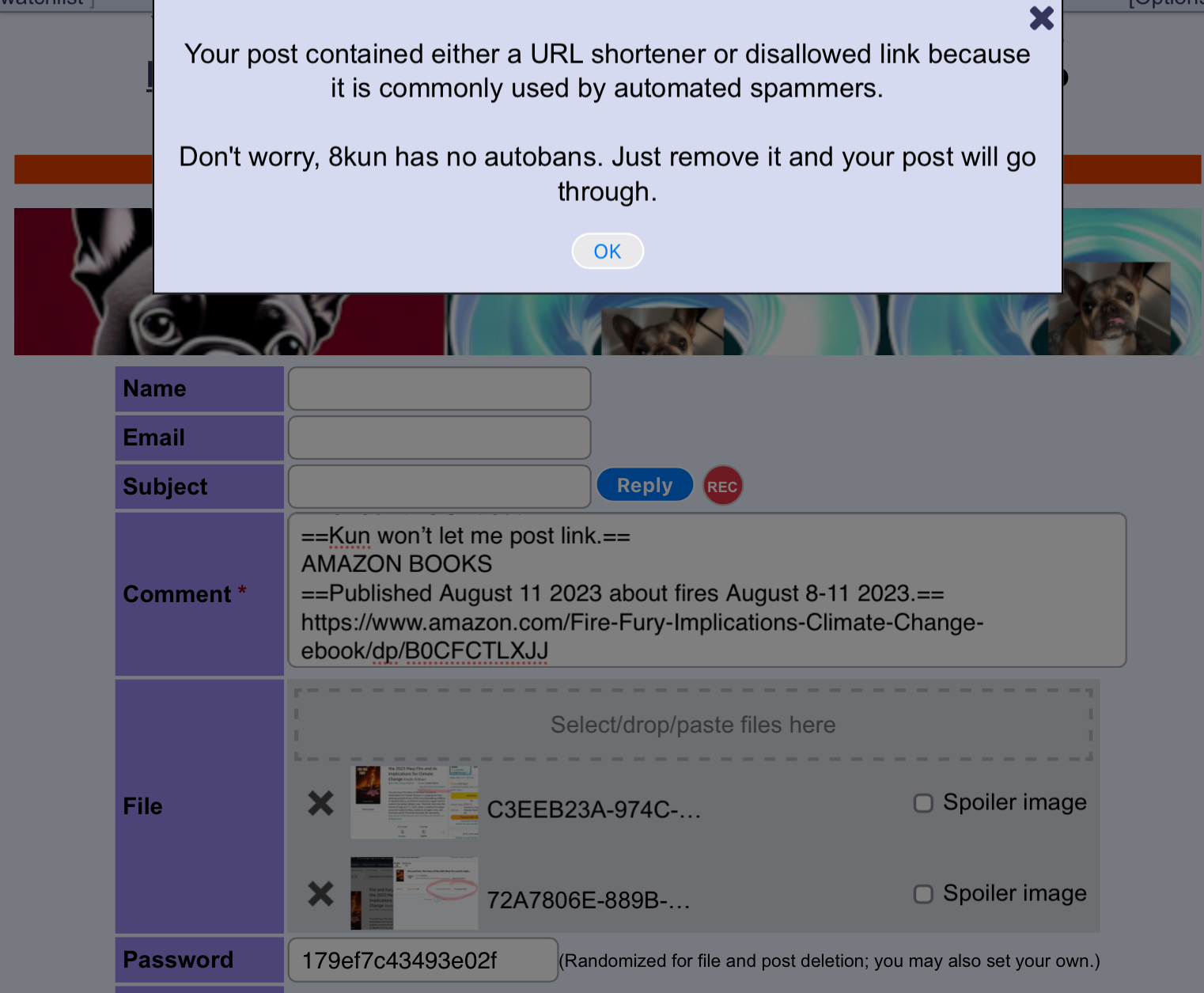The width and height of the screenshot is (1204, 993).
Task: Click the Password field with random string
Action: [423, 960]
